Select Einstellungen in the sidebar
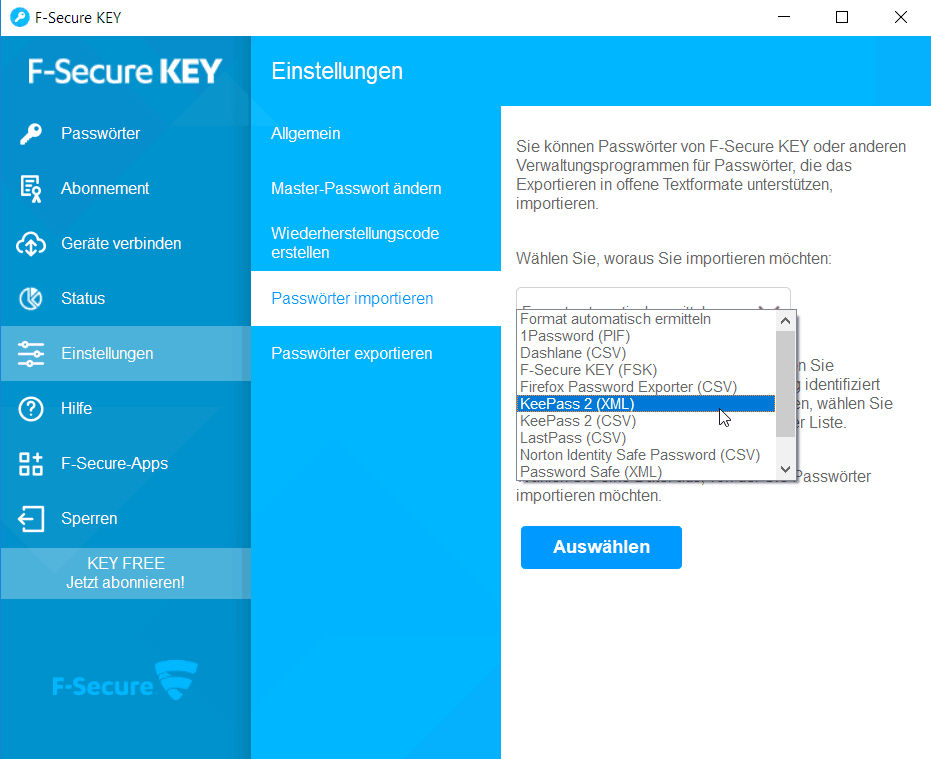 (126, 353)
